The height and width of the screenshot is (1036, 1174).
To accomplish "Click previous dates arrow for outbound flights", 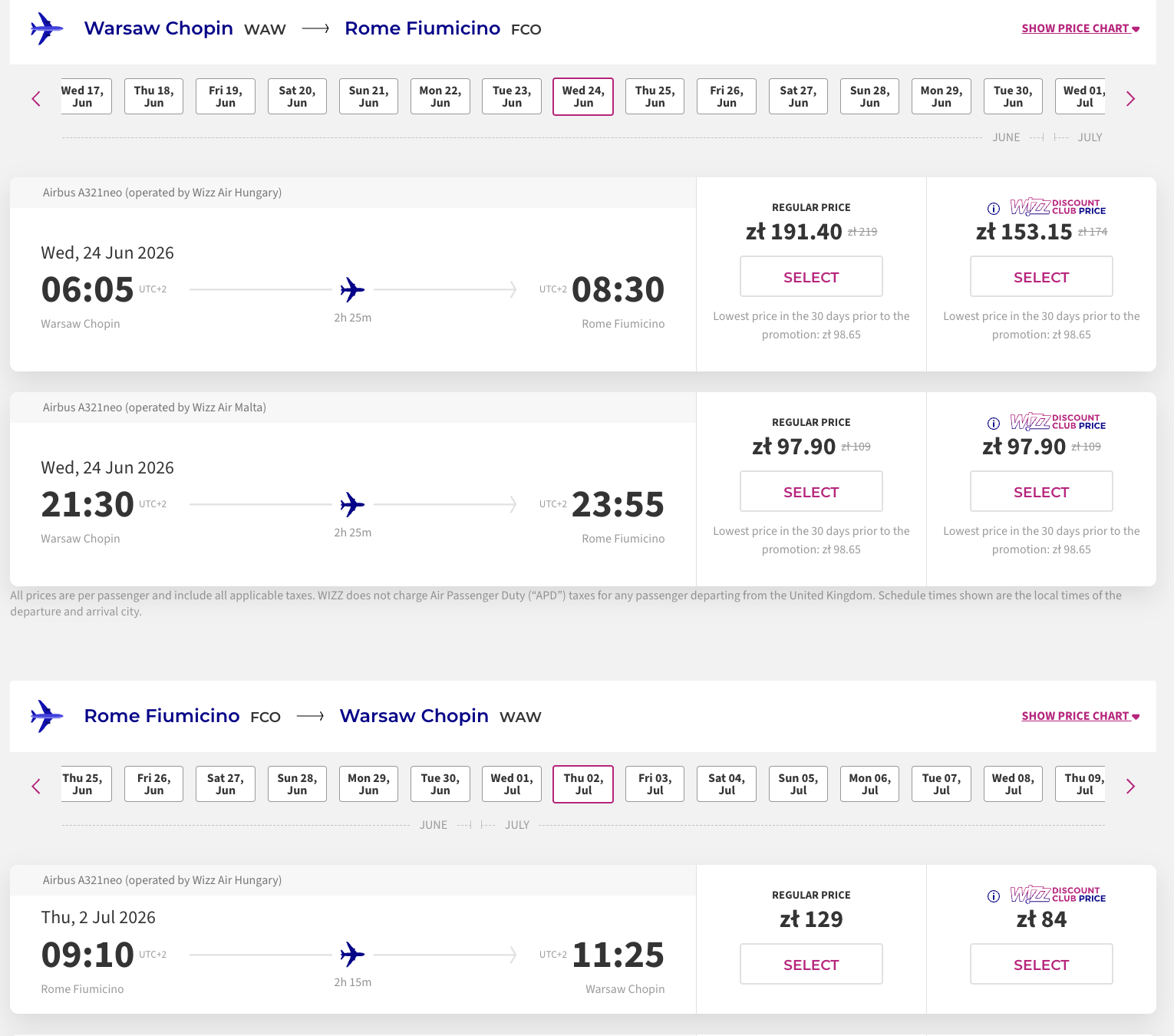I will [36, 98].
